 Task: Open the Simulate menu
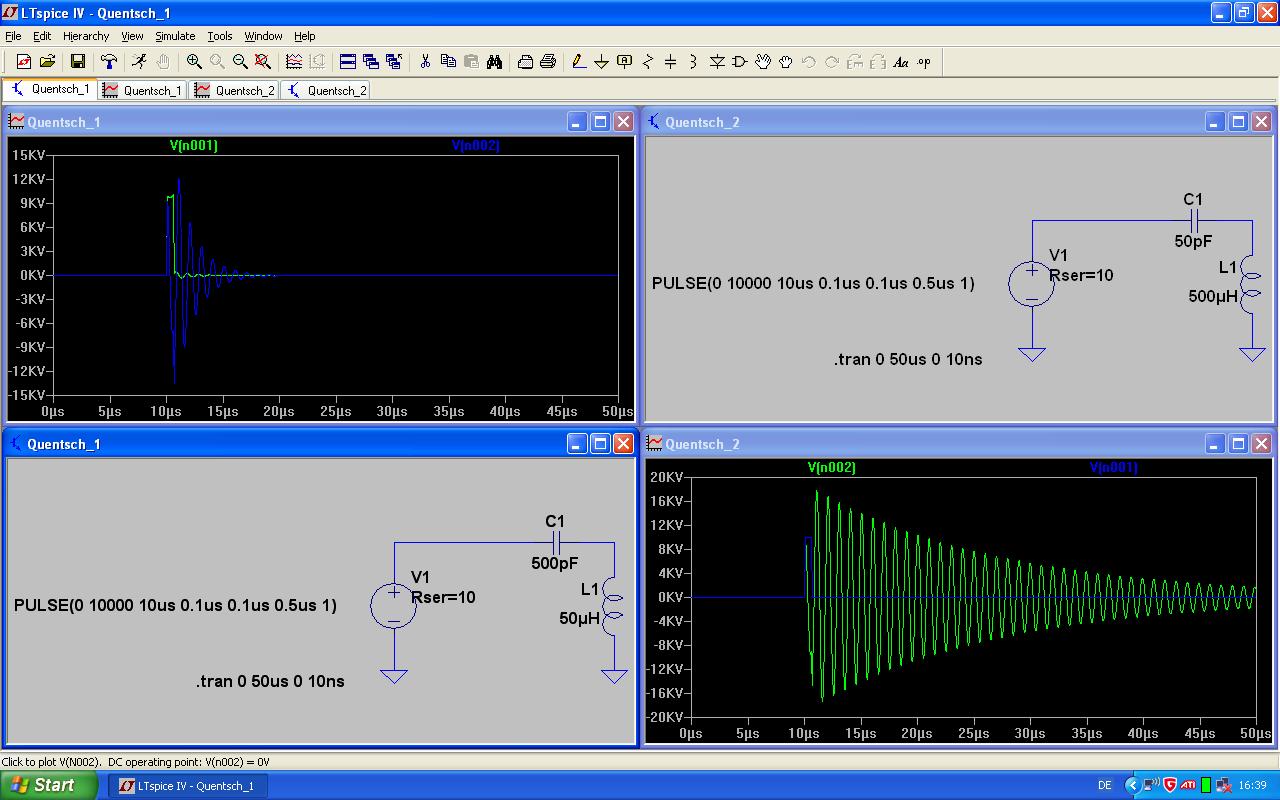click(x=175, y=36)
